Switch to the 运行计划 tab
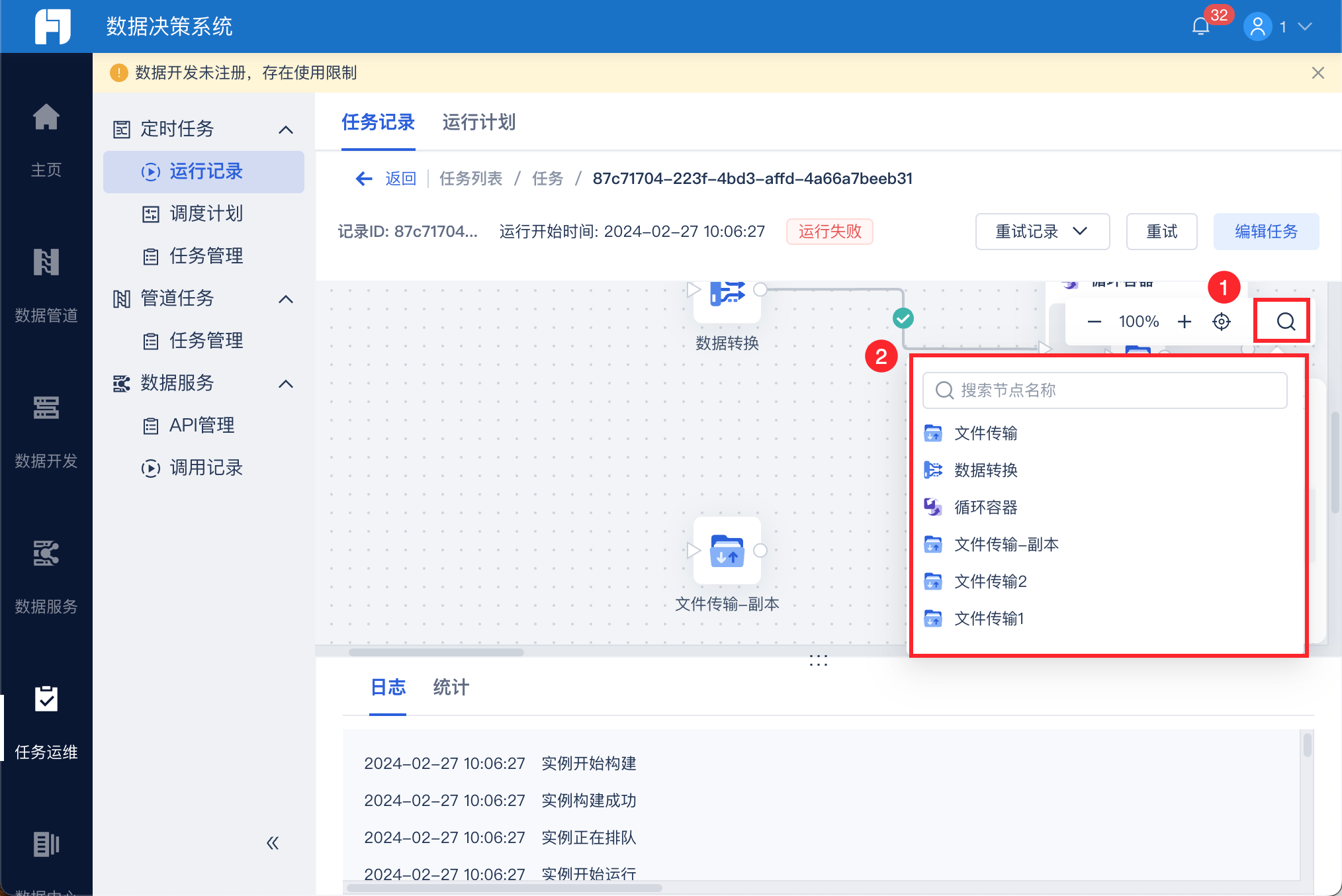 [478, 122]
